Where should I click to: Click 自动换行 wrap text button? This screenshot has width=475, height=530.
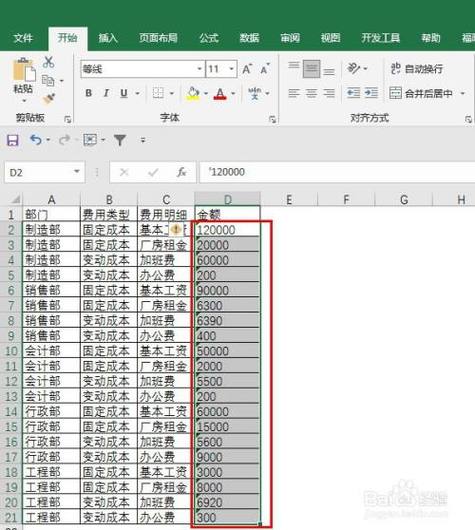[417, 69]
